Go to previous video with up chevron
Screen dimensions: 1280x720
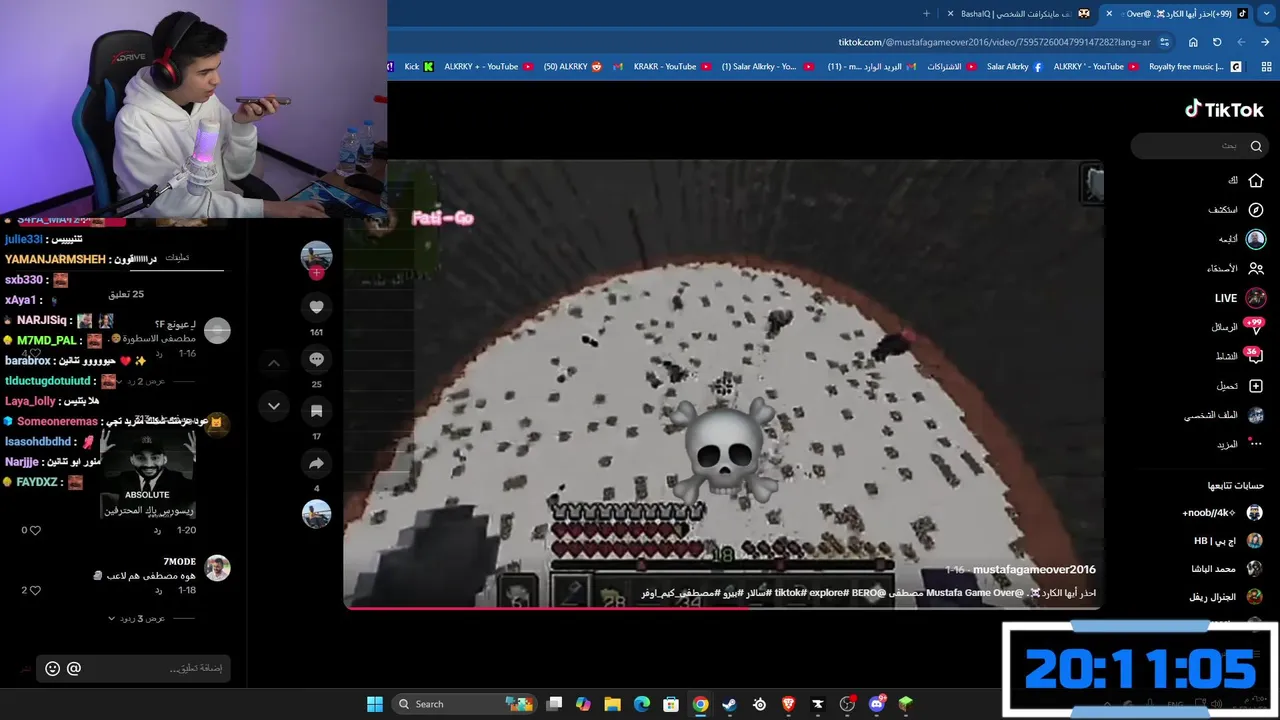tap(274, 363)
